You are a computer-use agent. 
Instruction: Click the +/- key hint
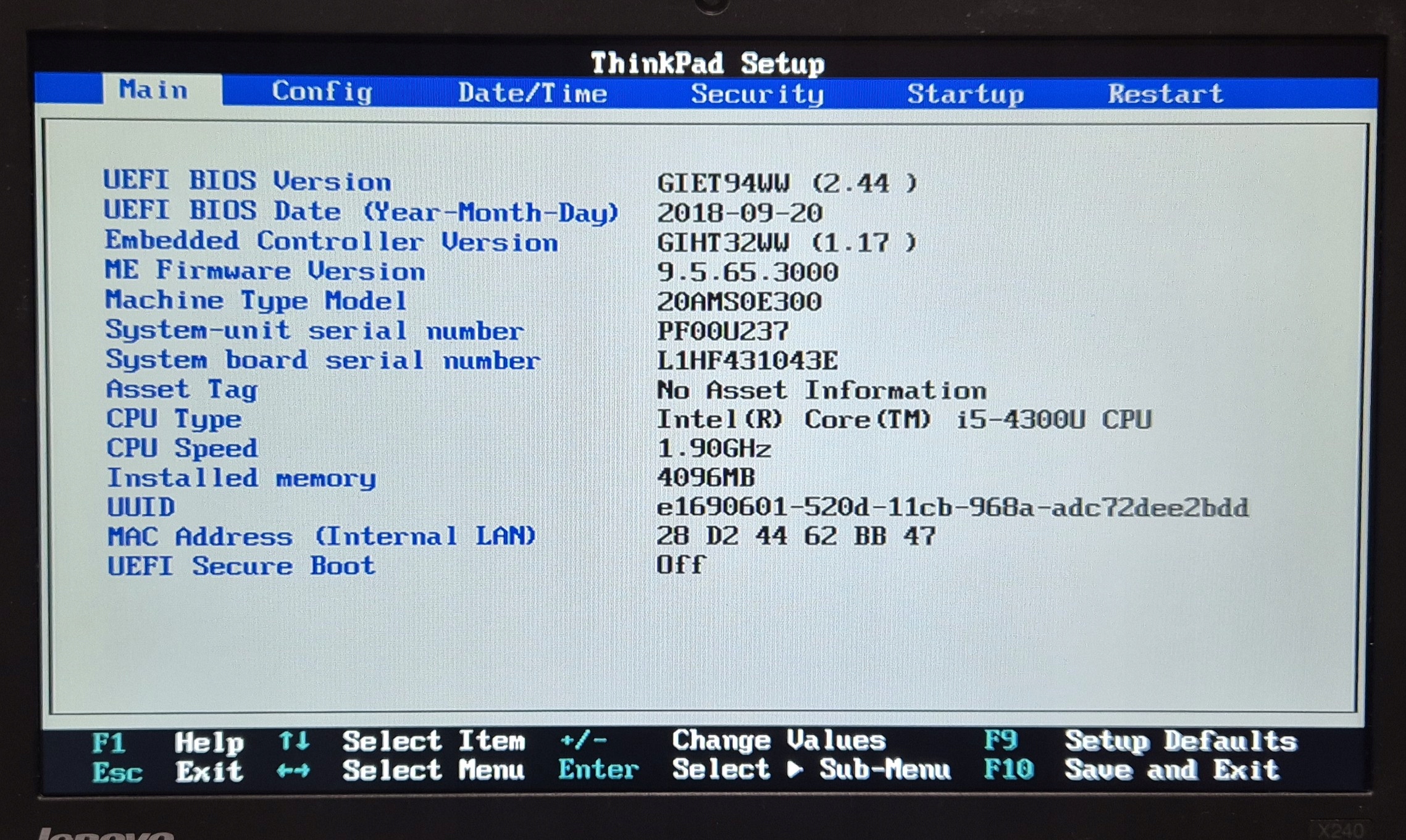point(584,739)
